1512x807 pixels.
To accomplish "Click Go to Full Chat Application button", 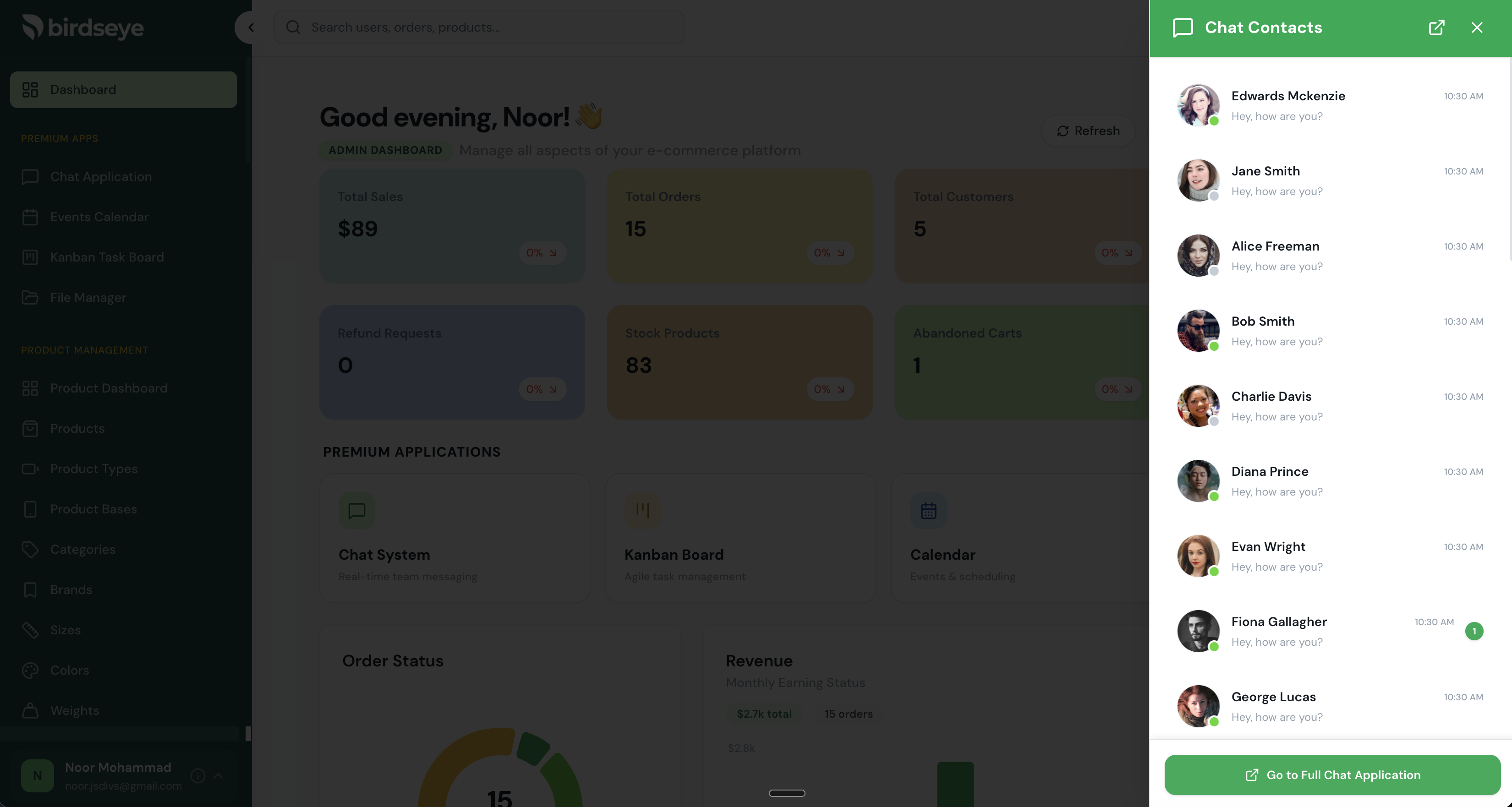I will tap(1332, 775).
